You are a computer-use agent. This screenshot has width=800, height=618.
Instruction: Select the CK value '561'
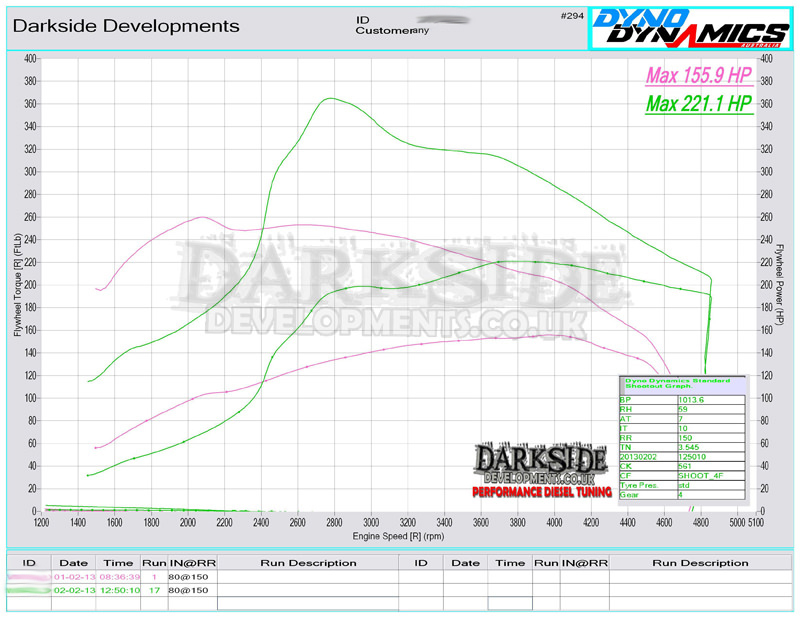coord(685,466)
